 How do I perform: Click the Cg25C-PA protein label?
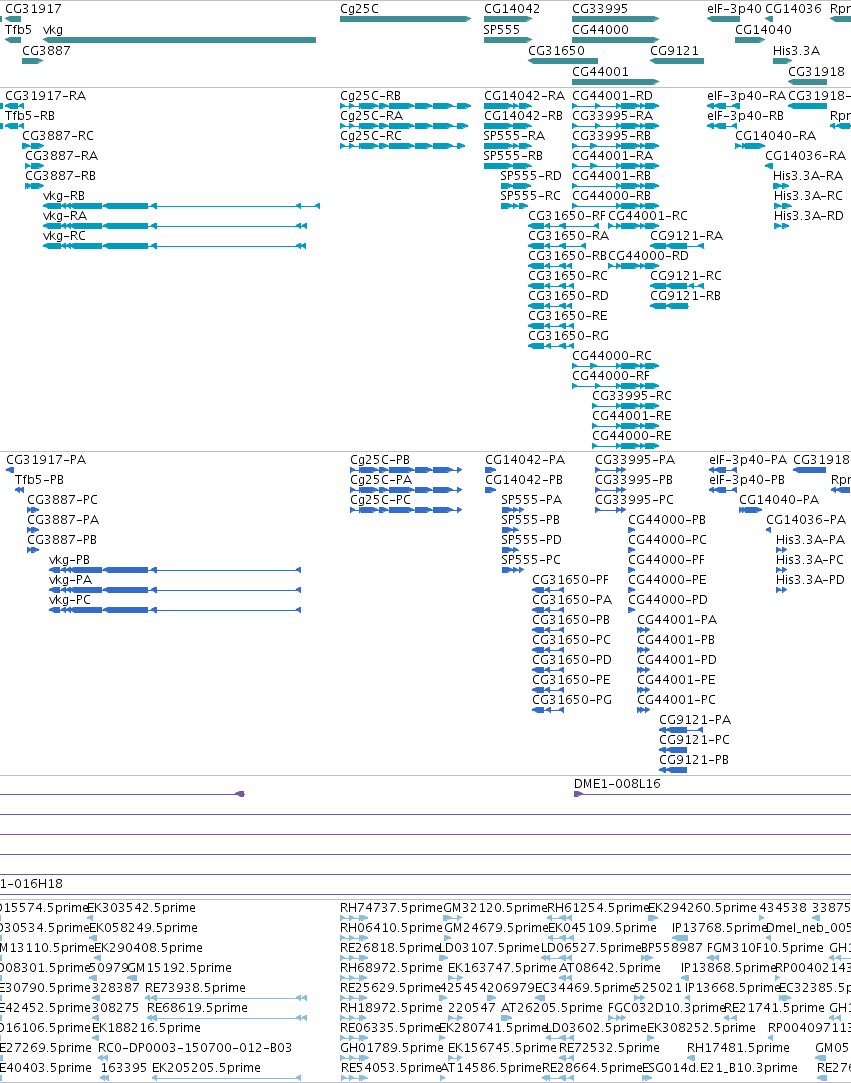381,480
